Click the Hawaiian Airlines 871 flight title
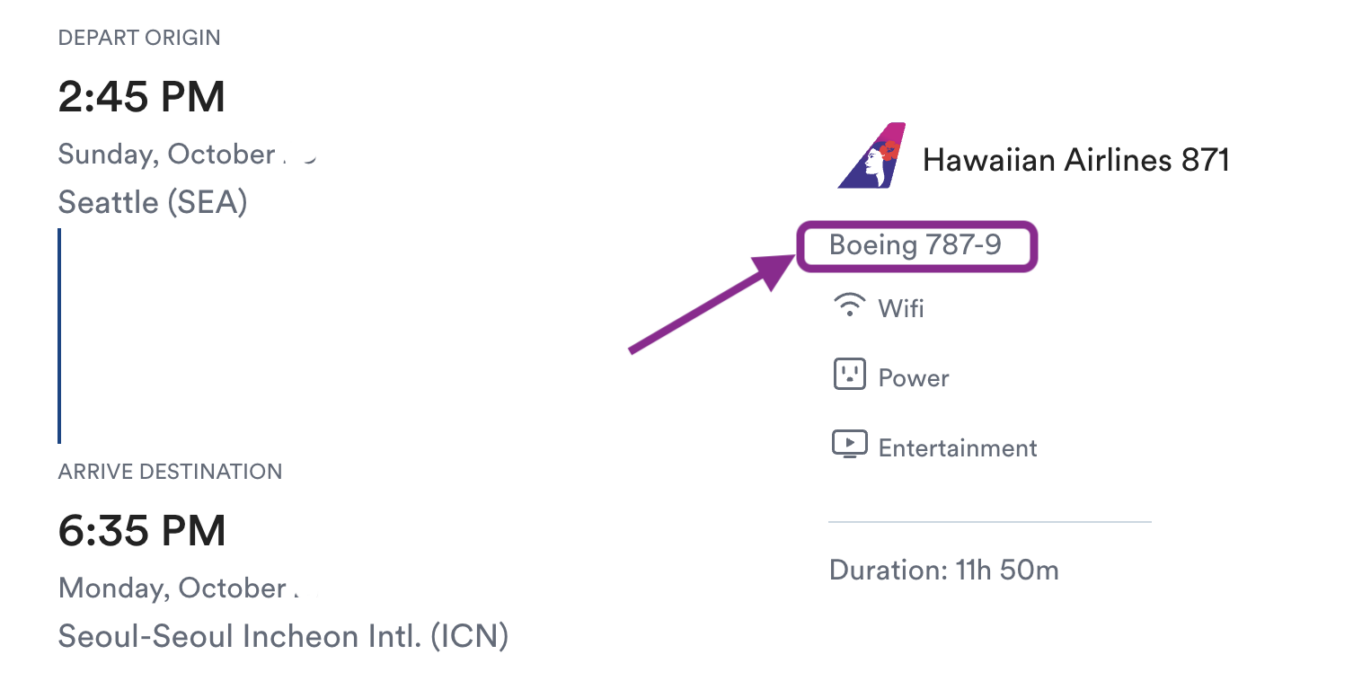Viewport: 1362px width, 690px height. tap(1076, 159)
